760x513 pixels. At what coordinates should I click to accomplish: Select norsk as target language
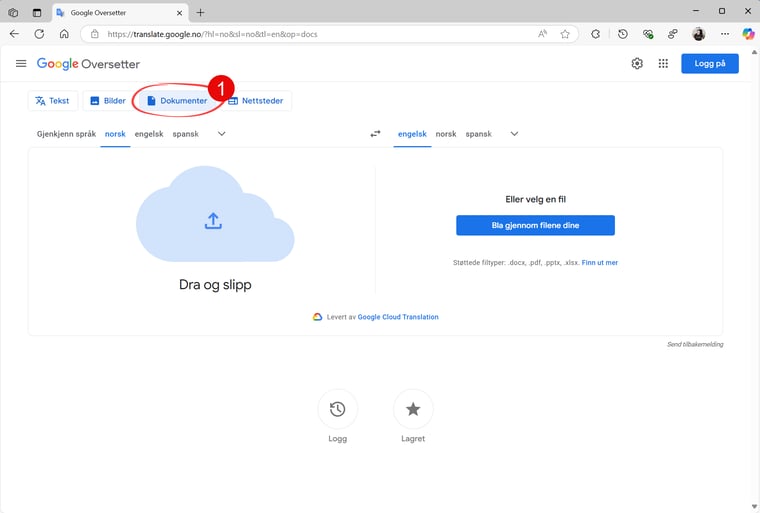coord(446,134)
